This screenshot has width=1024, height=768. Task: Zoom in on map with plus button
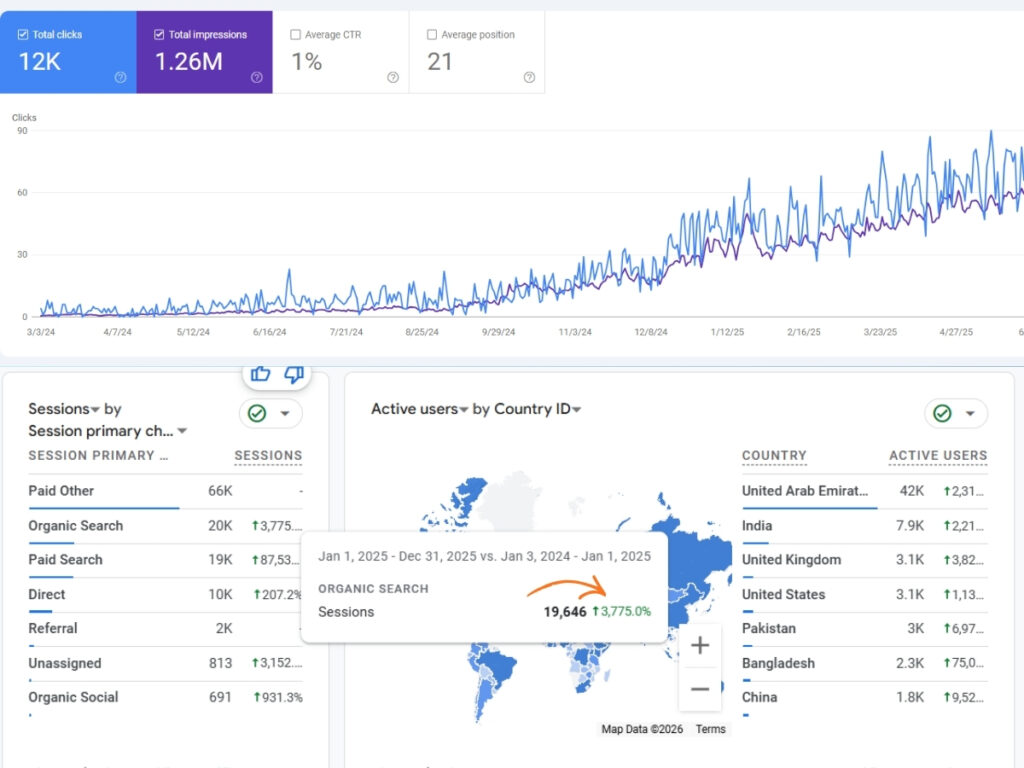700,645
